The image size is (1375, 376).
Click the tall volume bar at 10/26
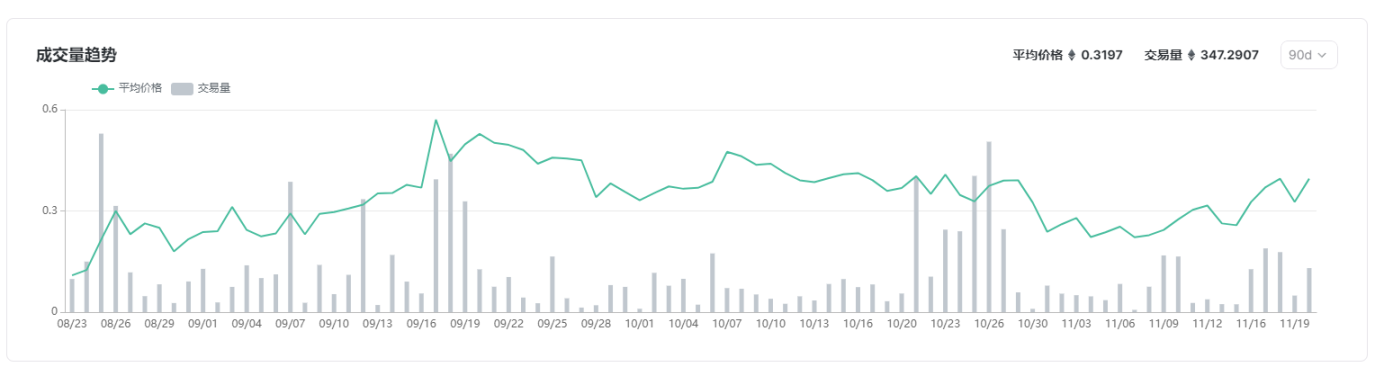tap(989, 227)
